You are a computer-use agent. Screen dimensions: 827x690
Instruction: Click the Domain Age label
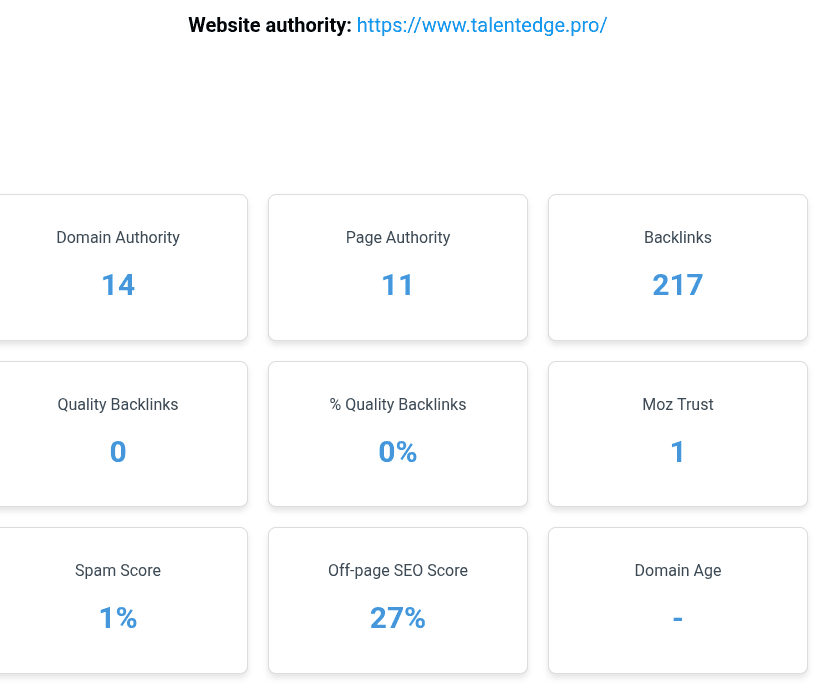click(678, 570)
